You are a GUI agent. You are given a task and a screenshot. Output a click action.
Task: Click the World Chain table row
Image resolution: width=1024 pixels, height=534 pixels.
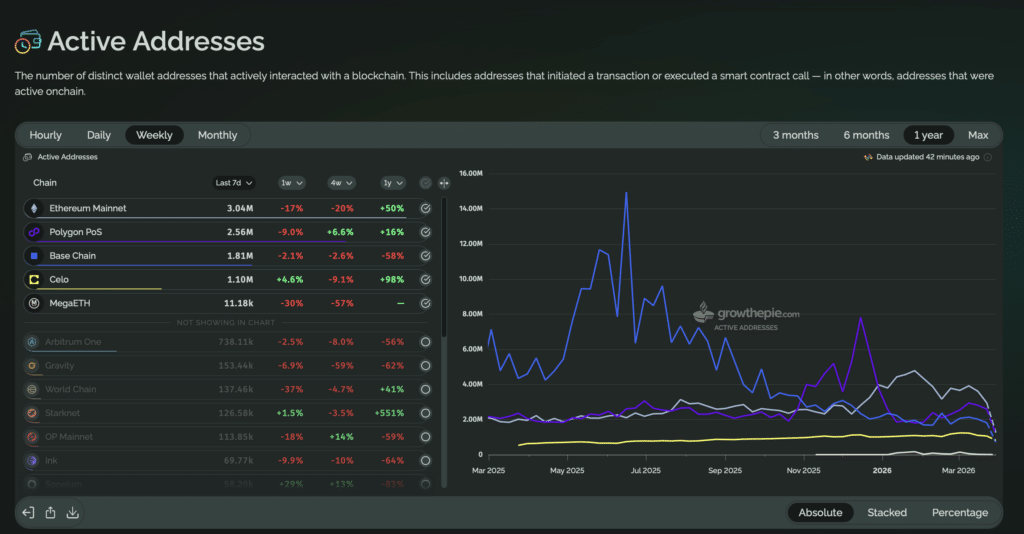pyautogui.click(x=227, y=389)
